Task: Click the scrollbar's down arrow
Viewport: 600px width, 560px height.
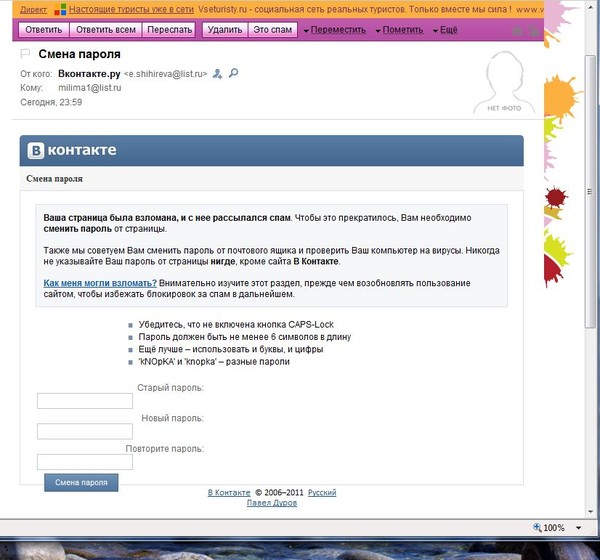Action: tap(590, 511)
